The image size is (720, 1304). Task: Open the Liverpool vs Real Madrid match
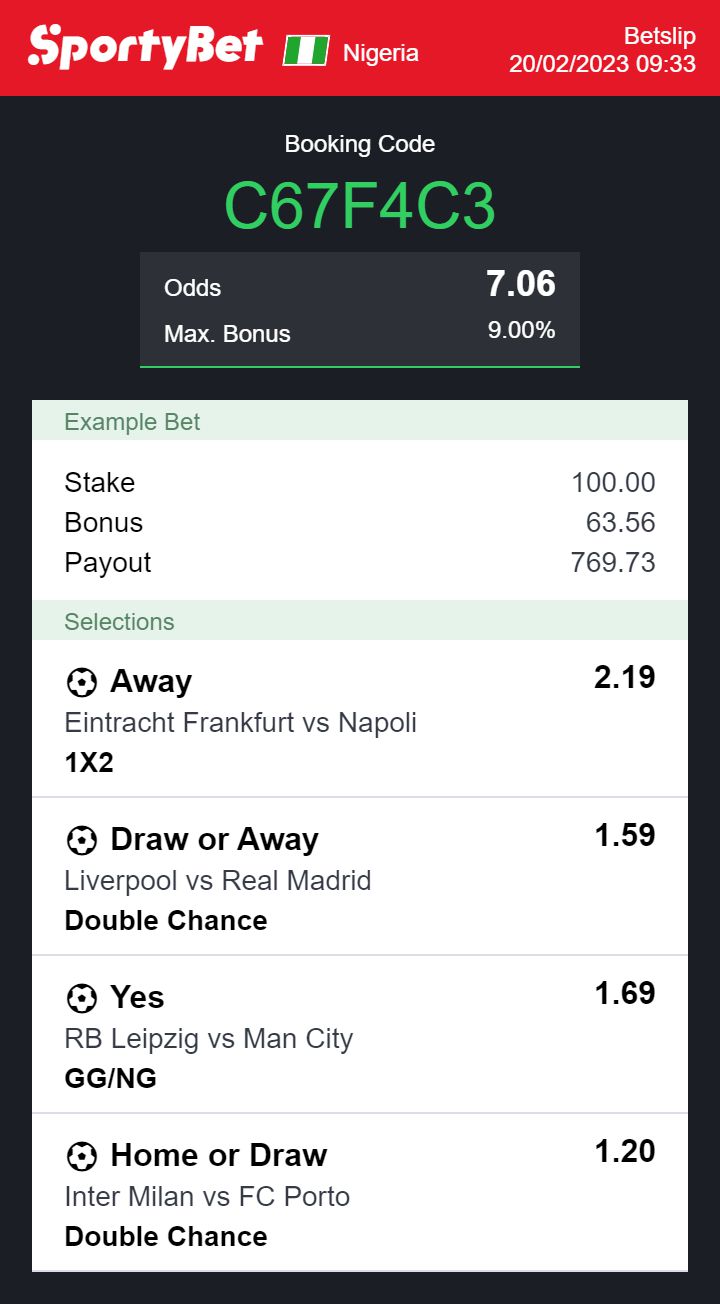217,880
